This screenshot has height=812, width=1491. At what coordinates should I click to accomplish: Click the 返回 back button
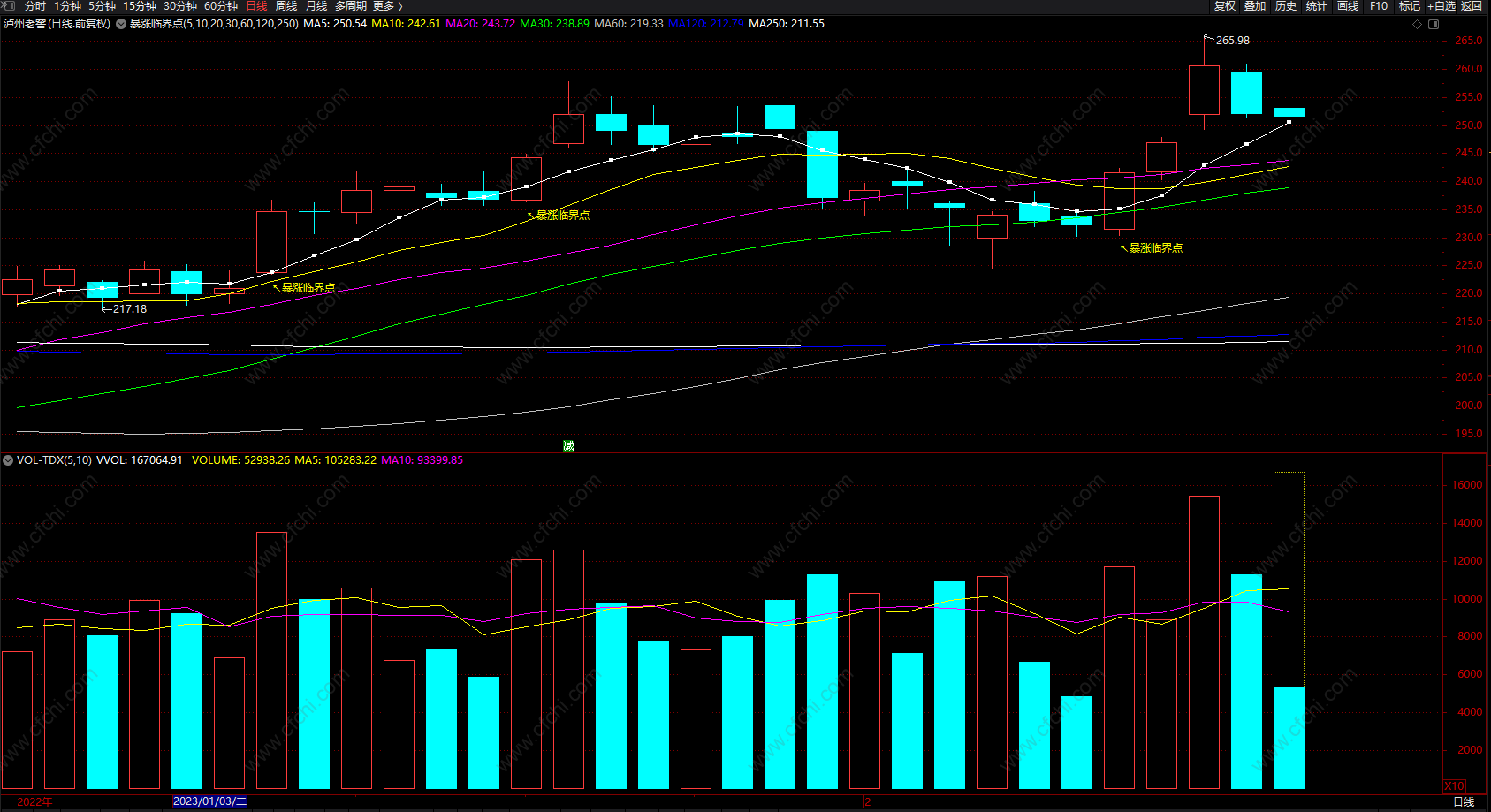(x=1471, y=6)
